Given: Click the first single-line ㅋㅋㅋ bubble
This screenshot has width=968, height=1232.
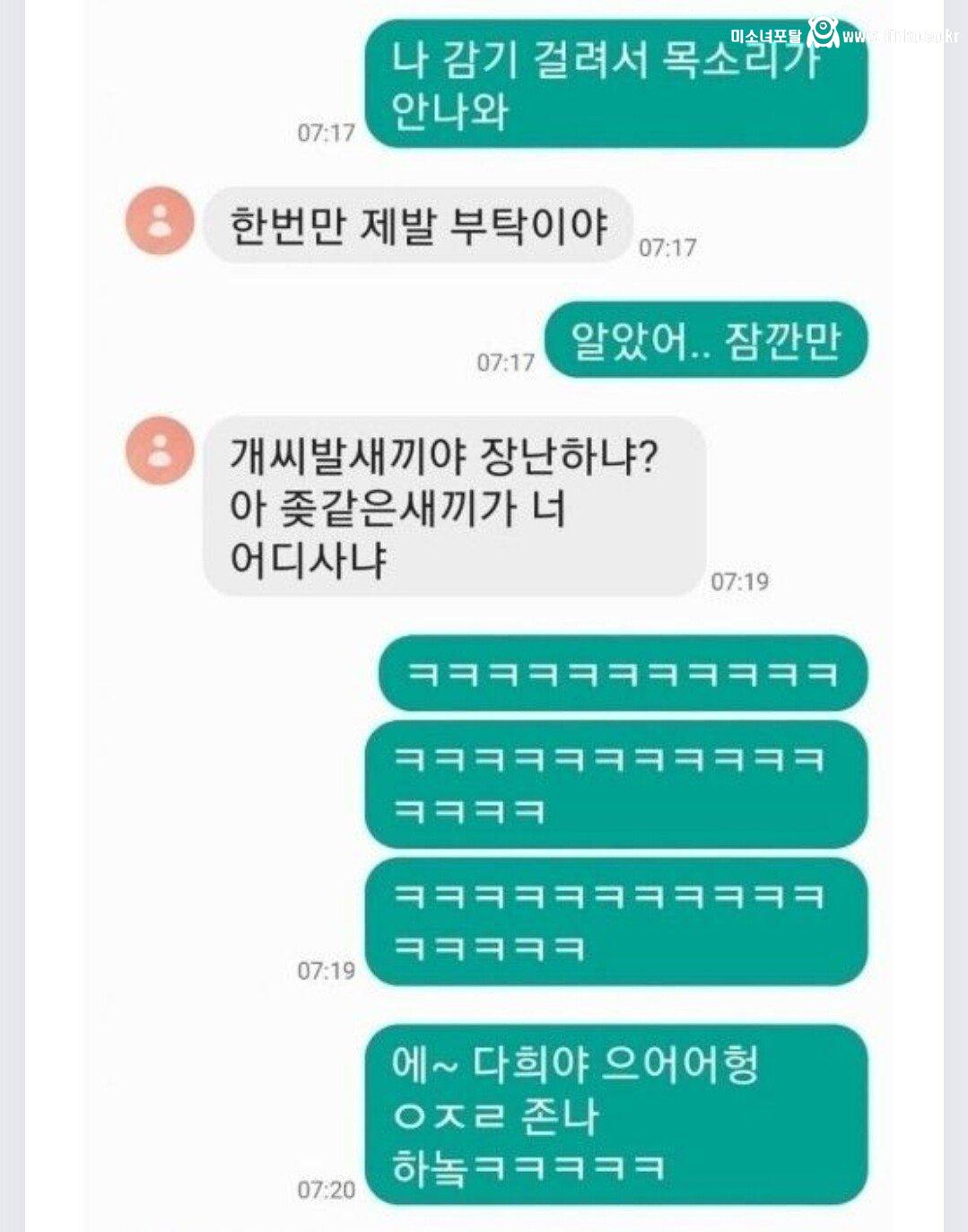Looking at the screenshot, I should point(624,673).
